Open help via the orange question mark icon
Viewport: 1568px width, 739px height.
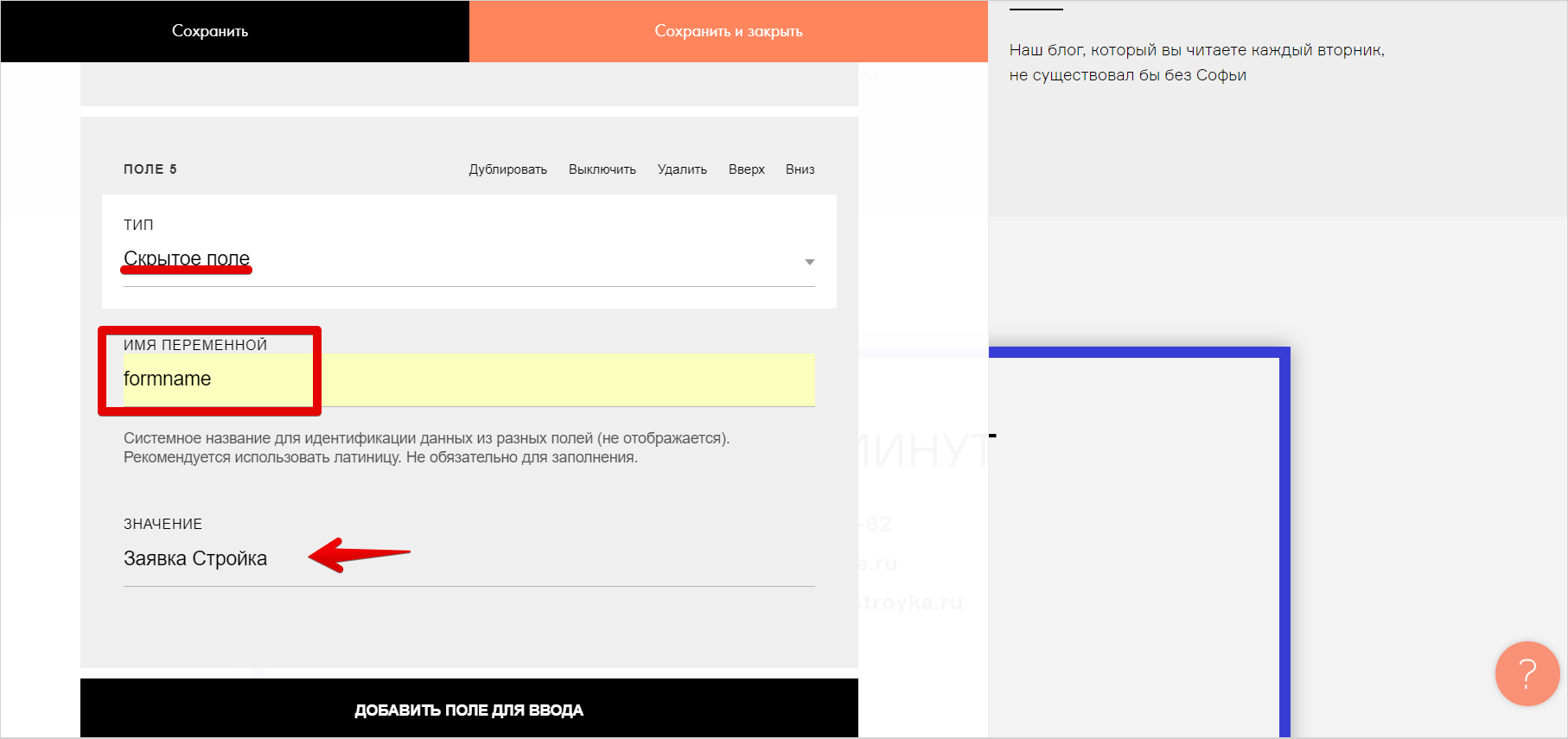(x=1527, y=673)
